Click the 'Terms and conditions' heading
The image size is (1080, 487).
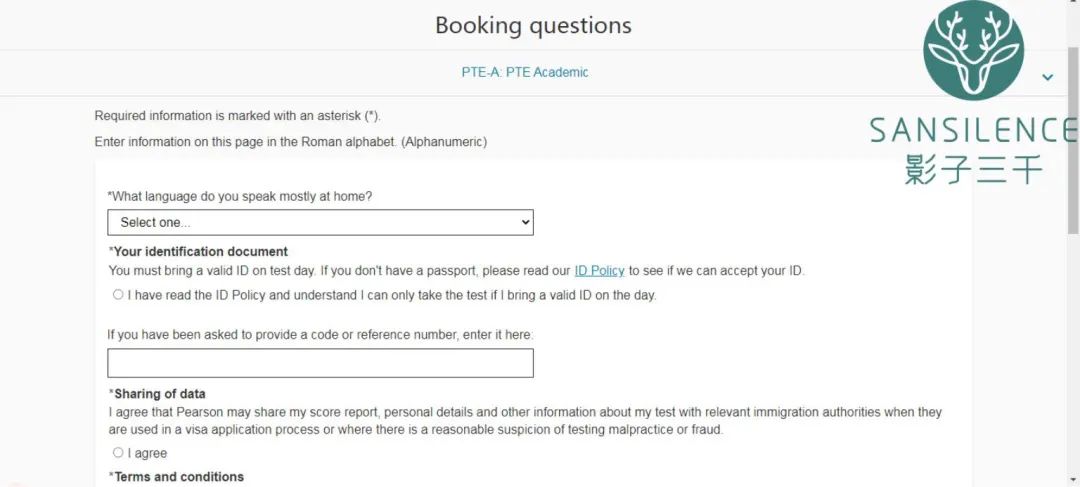tap(177, 477)
